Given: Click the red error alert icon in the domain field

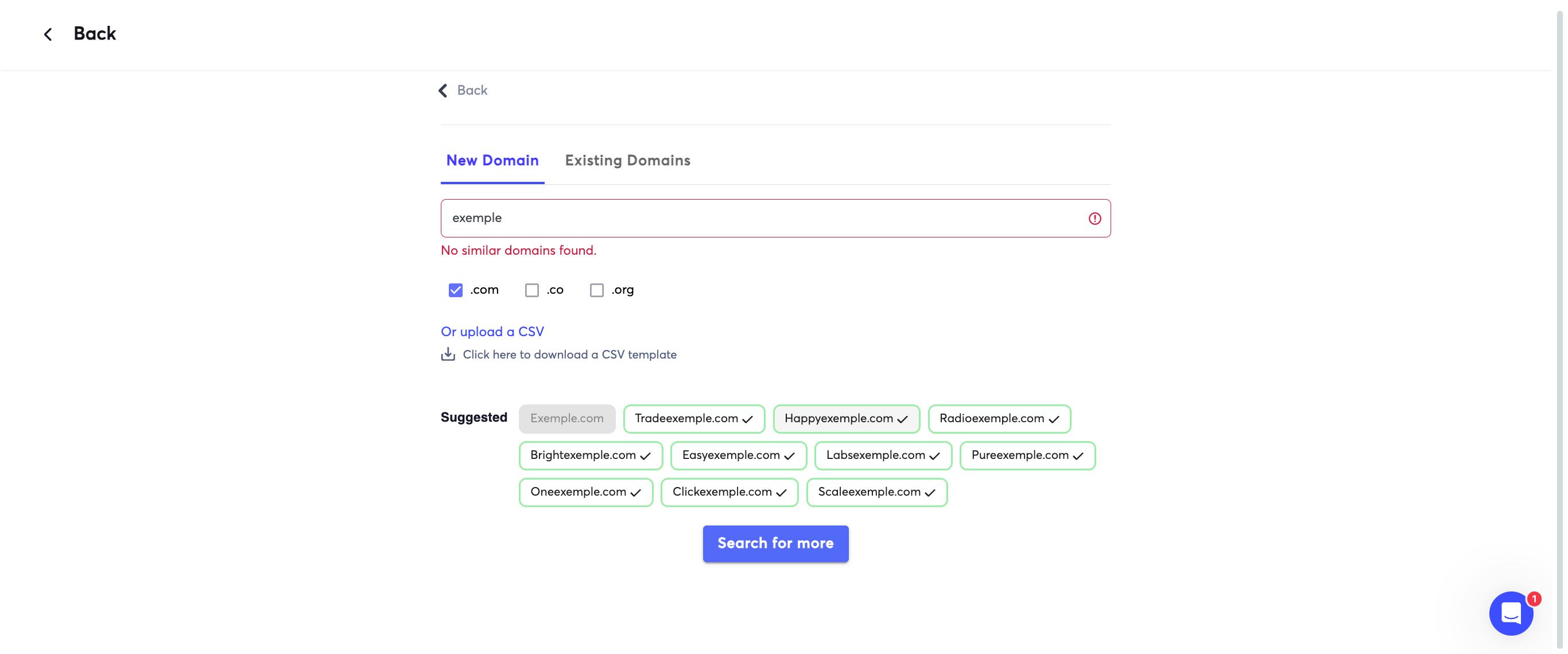Looking at the screenshot, I should pos(1095,219).
